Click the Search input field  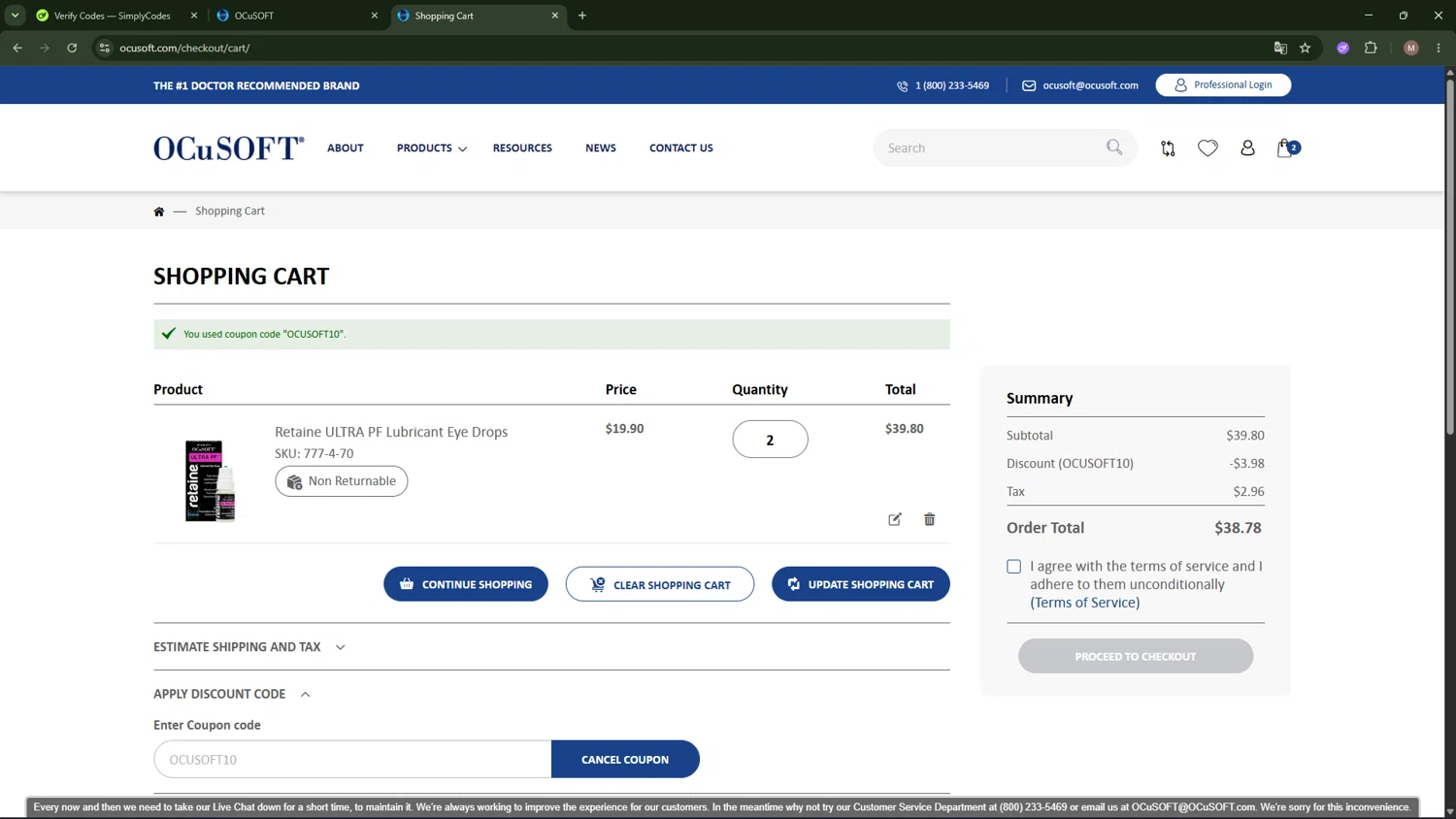(x=990, y=147)
